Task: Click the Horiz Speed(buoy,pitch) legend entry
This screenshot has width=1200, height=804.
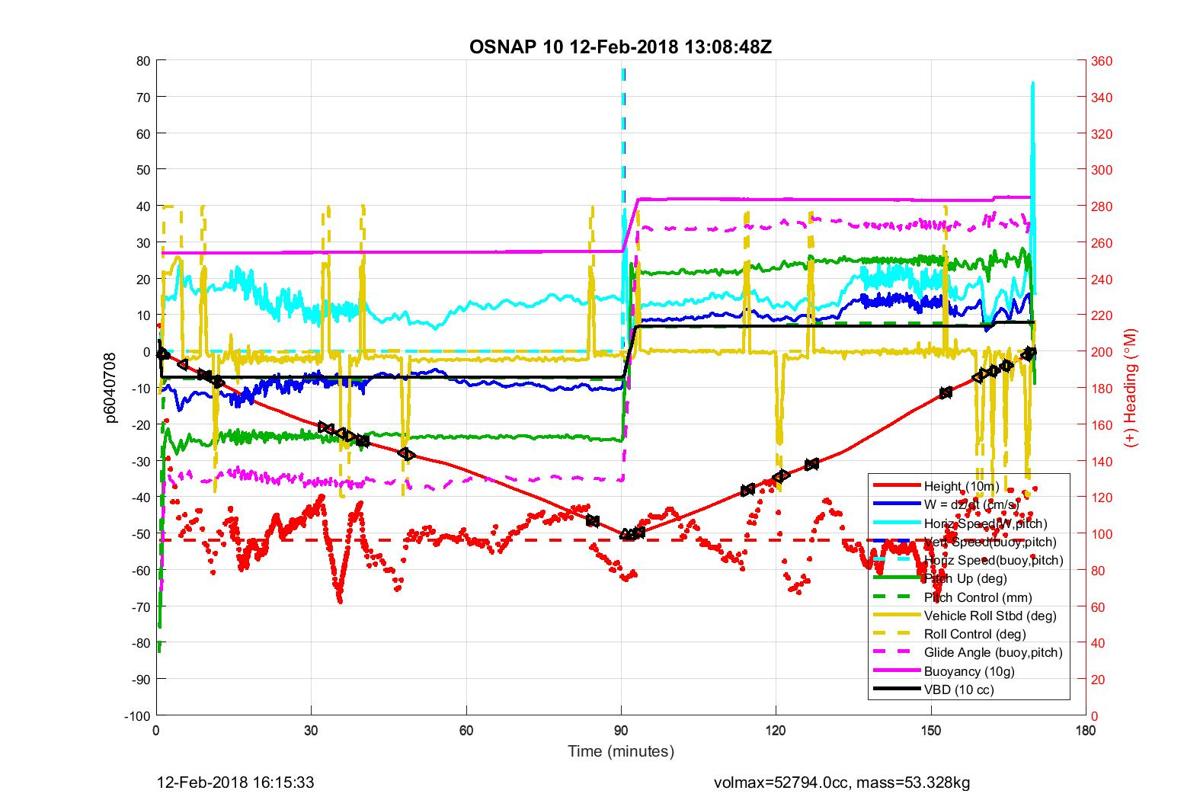Action: [994, 560]
